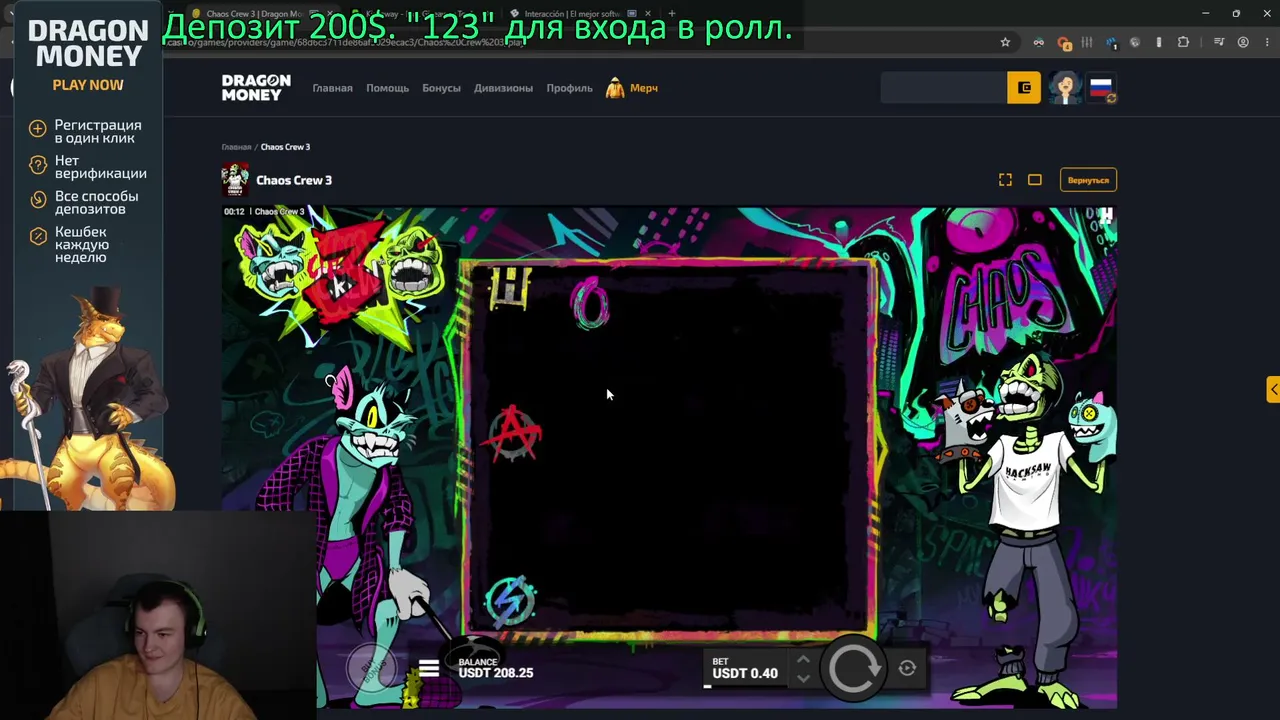Image resolution: width=1280 pixels, height=720 pixels.
Task: Open the Дивизионы menu item
Action: tap(503, 88)
